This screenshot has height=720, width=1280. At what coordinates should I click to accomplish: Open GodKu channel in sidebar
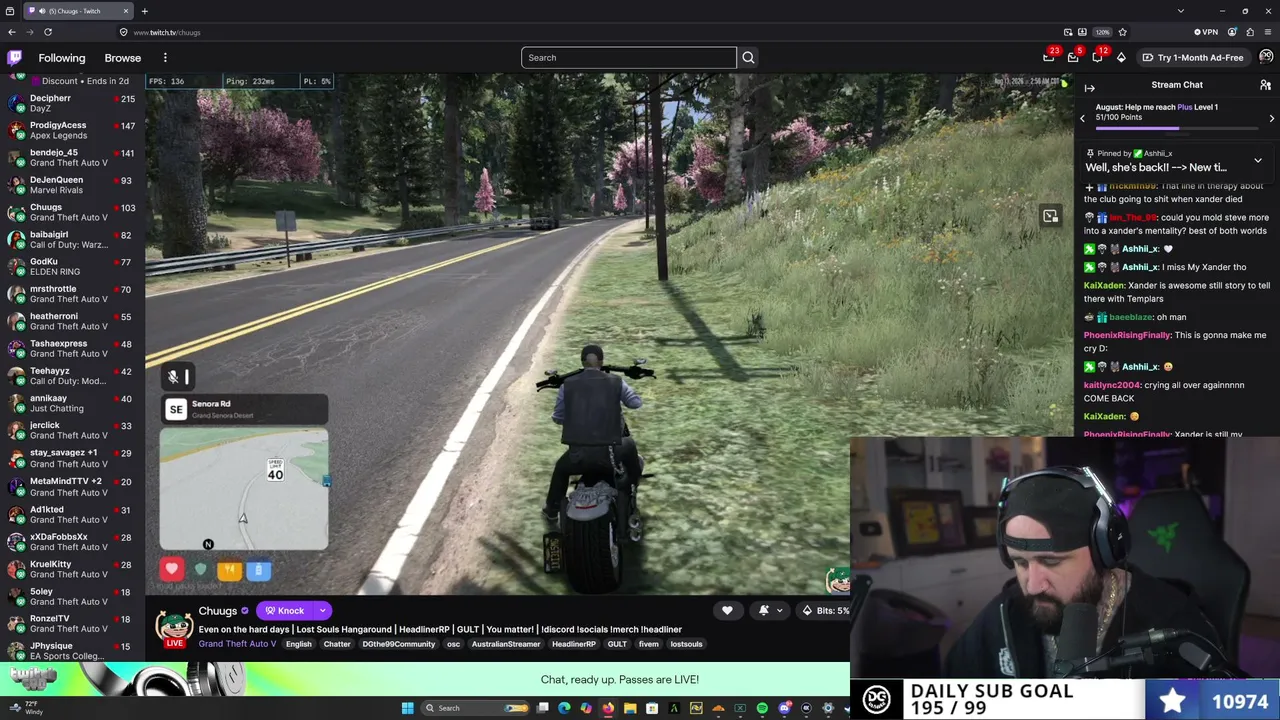coord(72,267)
